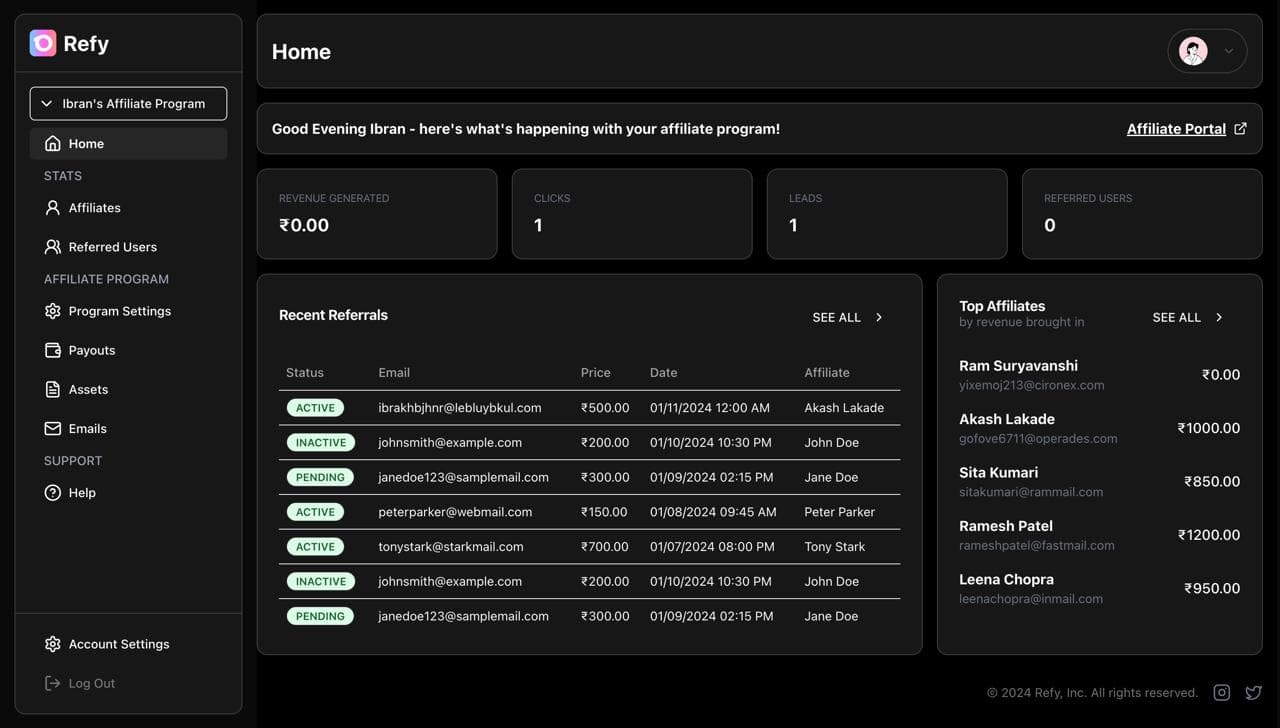Select the Ramesh Patel affiliate entry
1280x728 pixels.
pos(1098,535)
